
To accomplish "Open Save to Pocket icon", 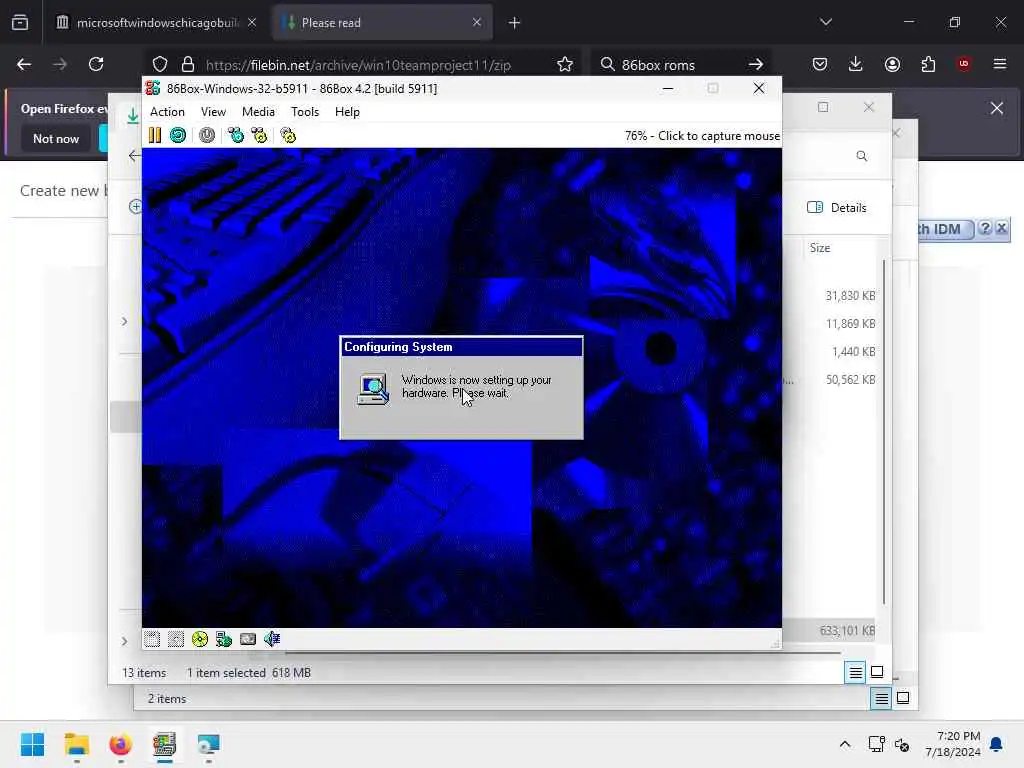I will (x=820, y=64).
